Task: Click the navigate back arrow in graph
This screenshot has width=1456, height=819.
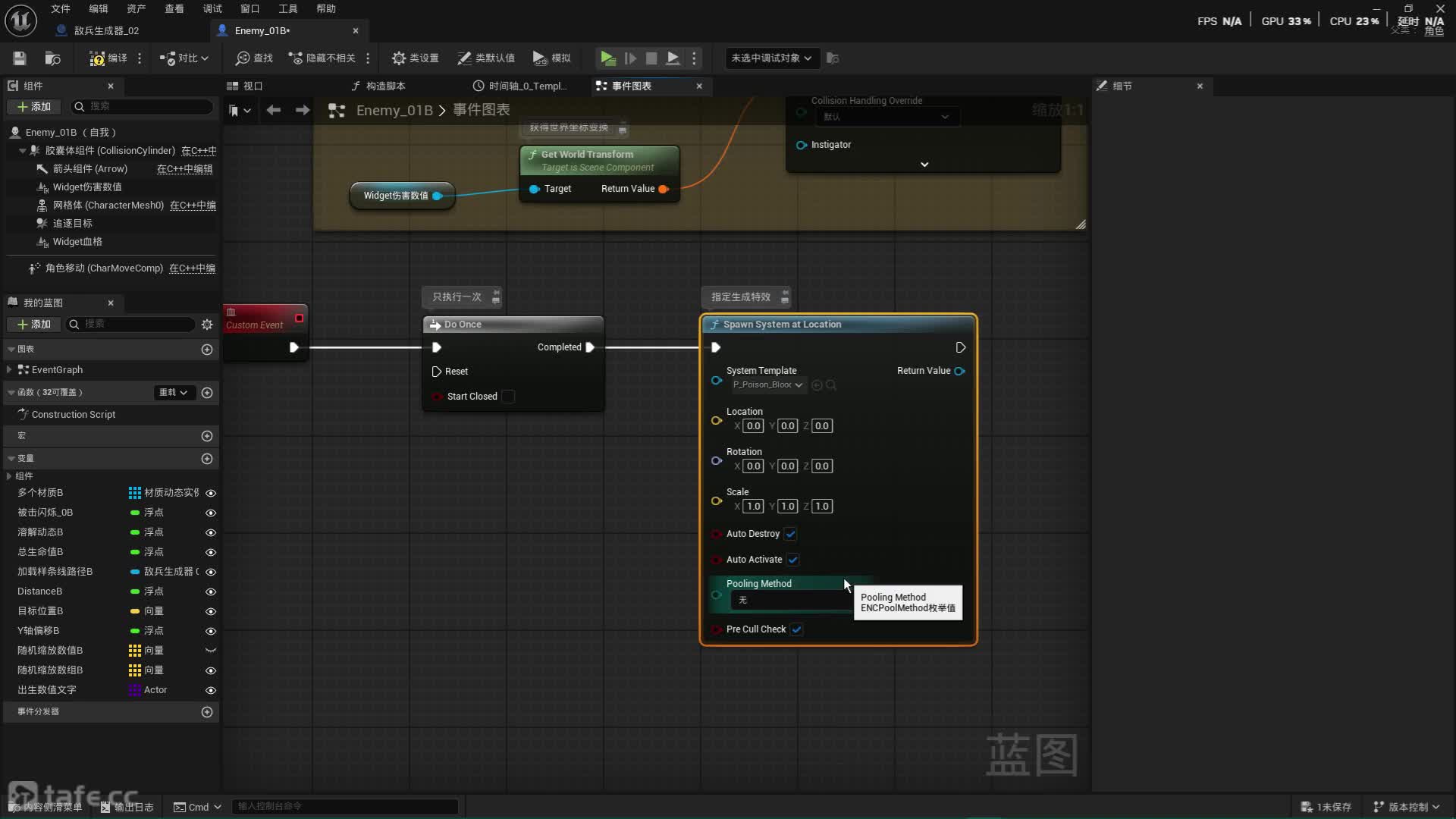Action: [274, 111]
